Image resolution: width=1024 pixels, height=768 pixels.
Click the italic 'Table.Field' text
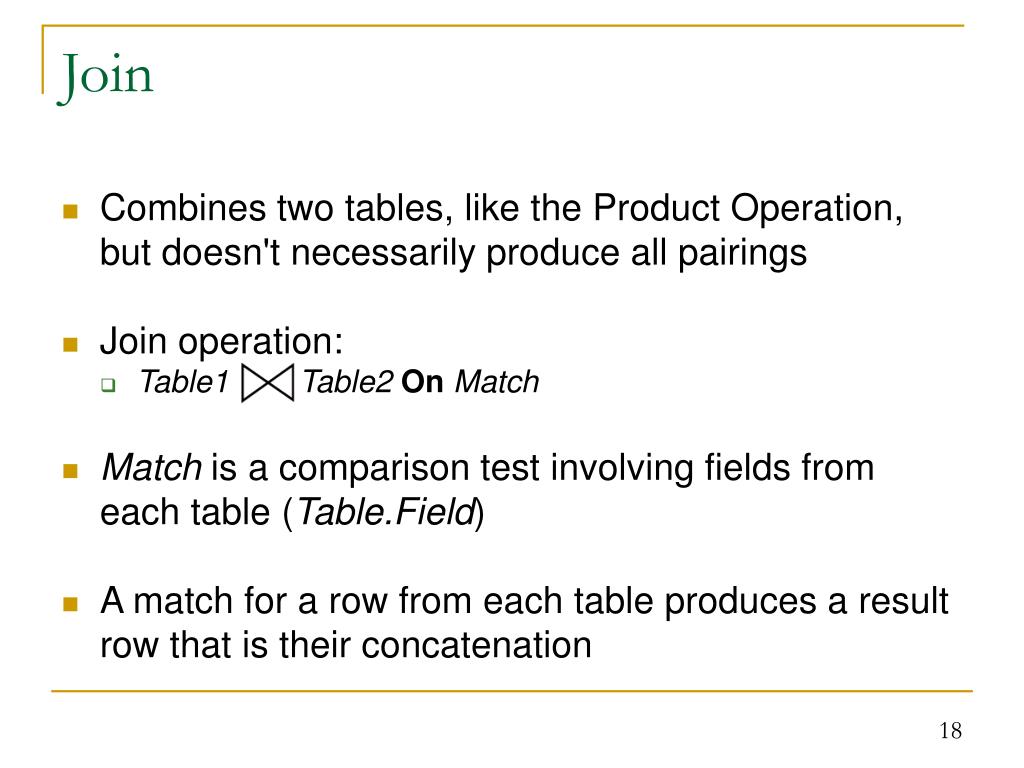387,512
